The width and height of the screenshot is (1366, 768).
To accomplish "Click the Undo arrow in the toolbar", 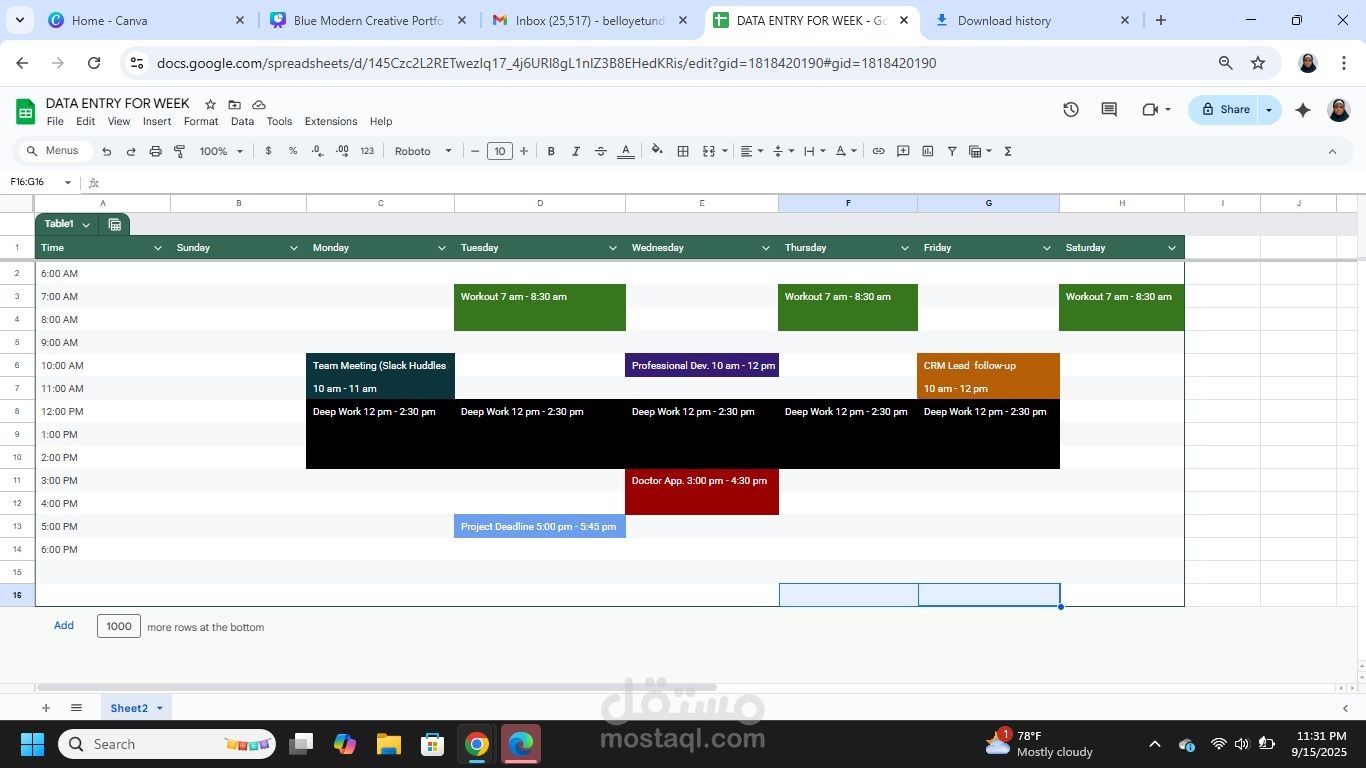I will [x=107, y=151].
